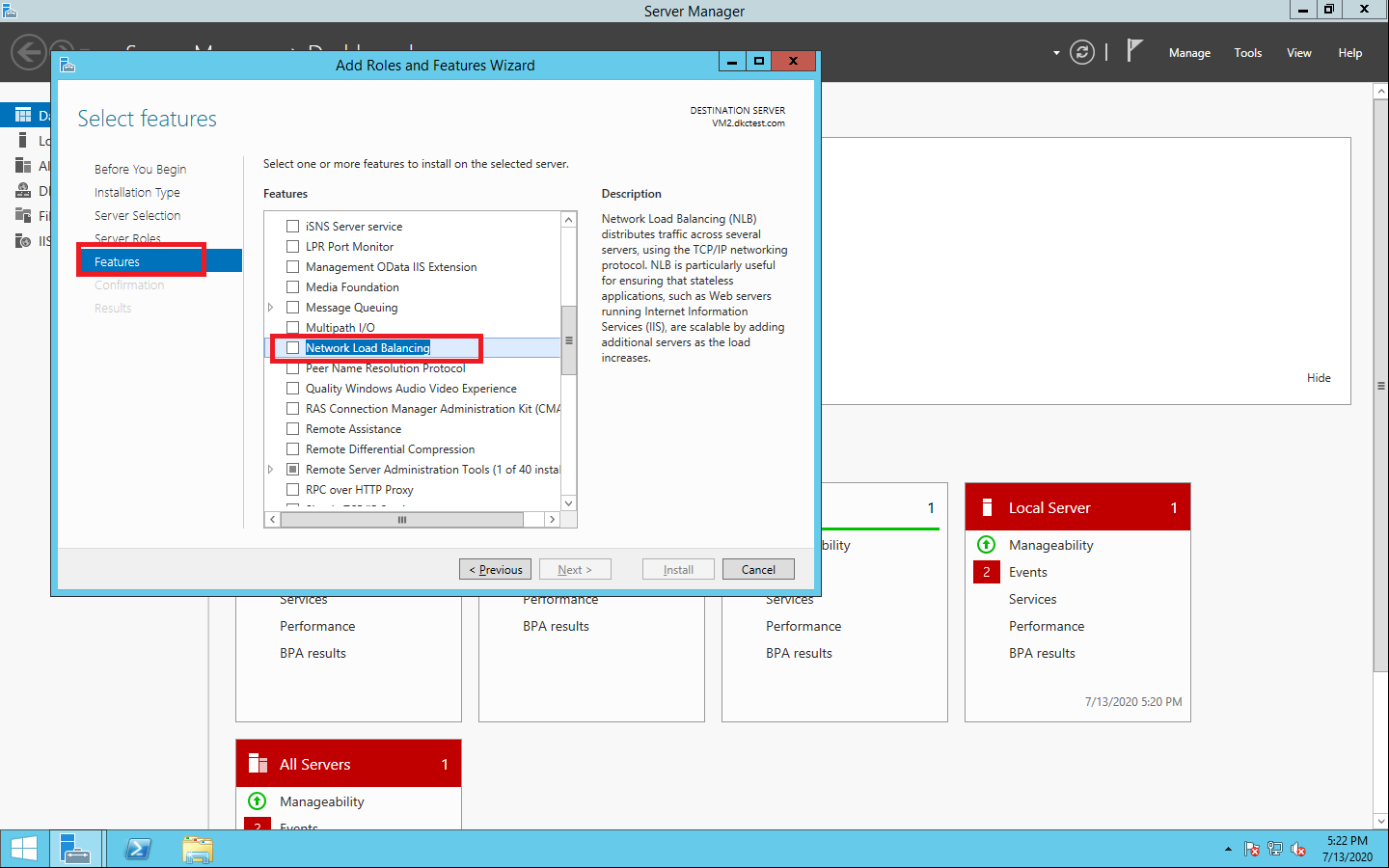The image size is (1389, 868).
Task: Click the features list scroll-up arrow
Action: (x=569, y=219)
